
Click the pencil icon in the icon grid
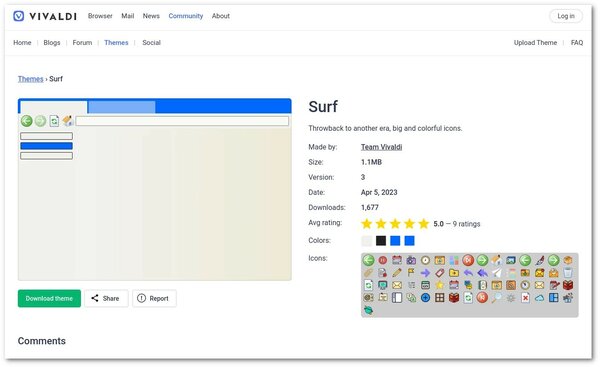397,272
